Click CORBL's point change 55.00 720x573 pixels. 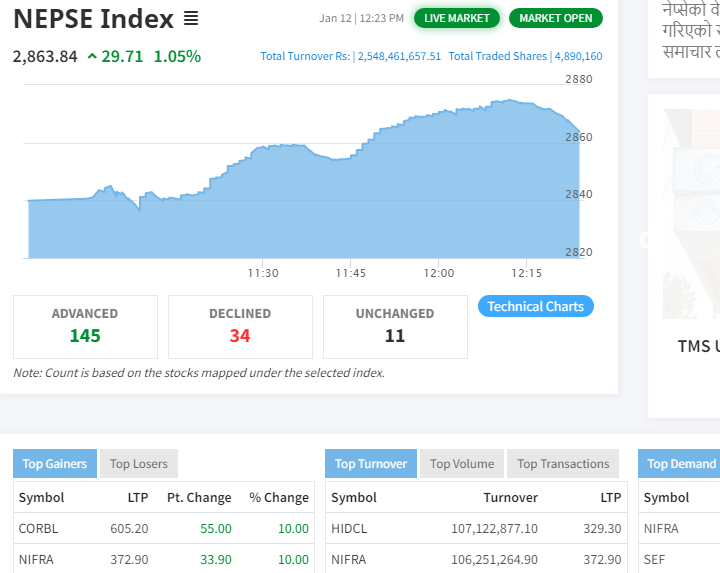pyautogui.click(x=216, y=528)
